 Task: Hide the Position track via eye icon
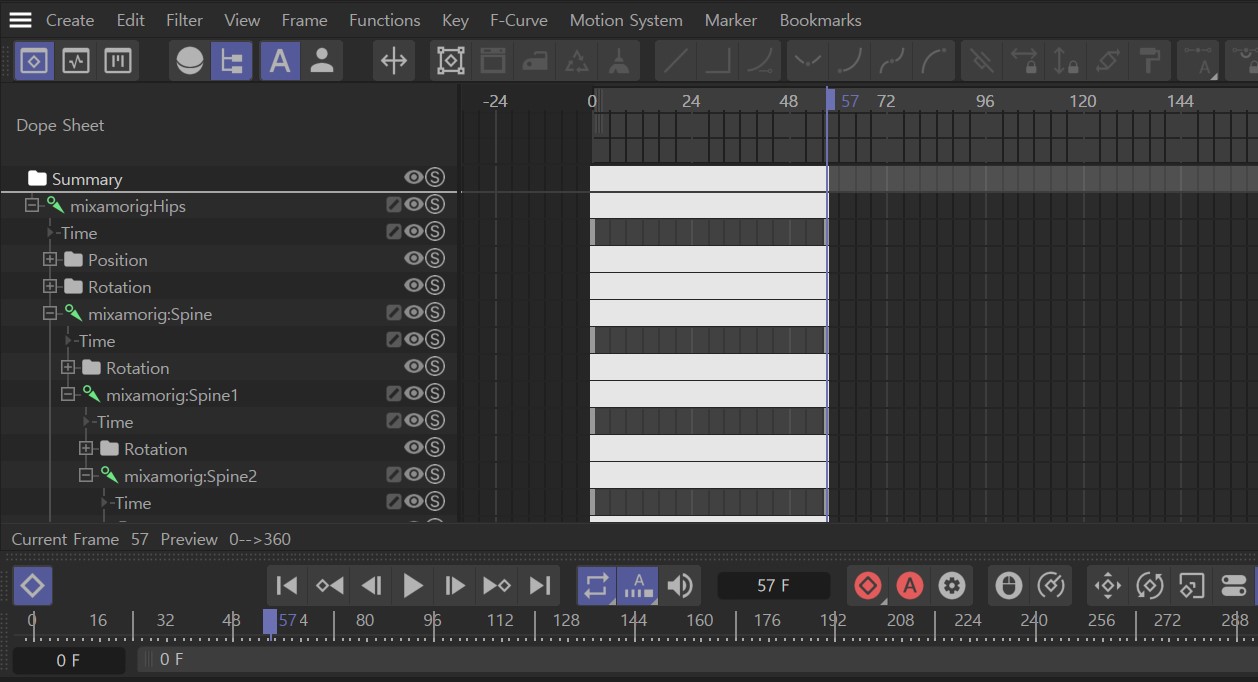pyautogui.click(x=413, y=258)
